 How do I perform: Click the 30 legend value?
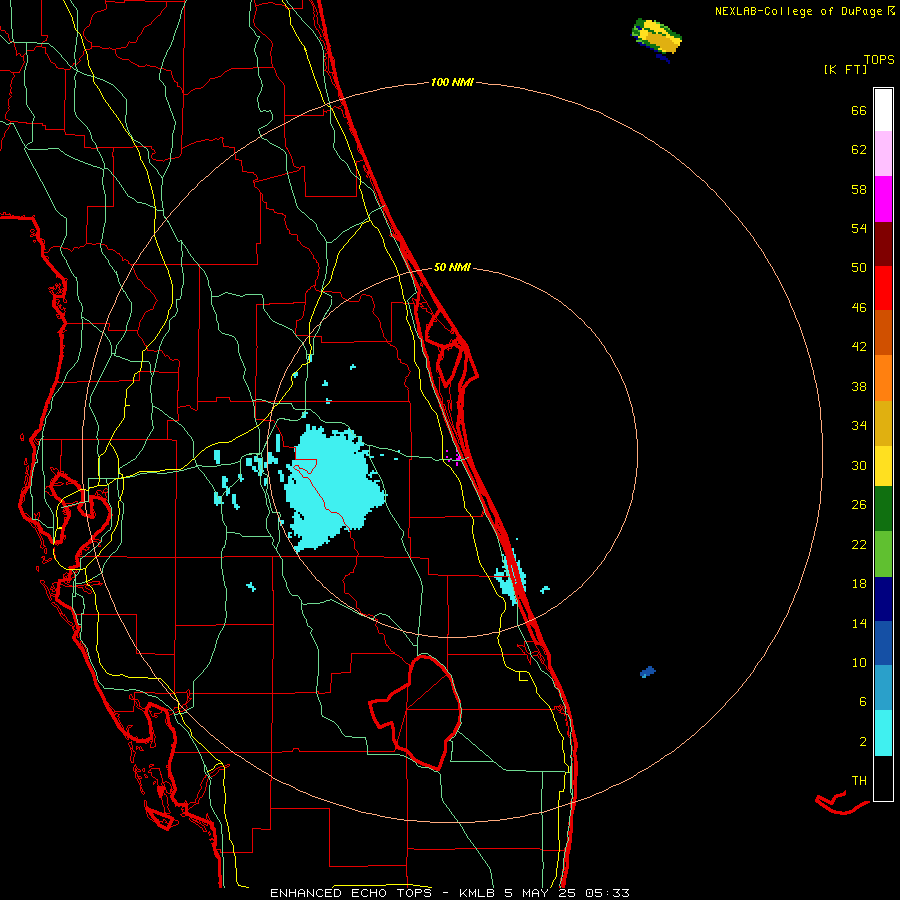tap(859, 465)
